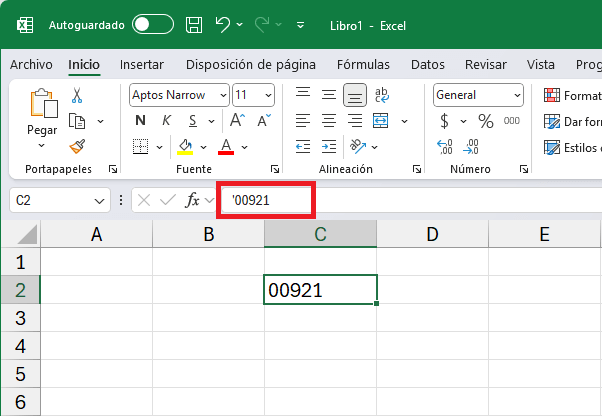
Task: Click the Align Left icon
Action: (303, 121)
